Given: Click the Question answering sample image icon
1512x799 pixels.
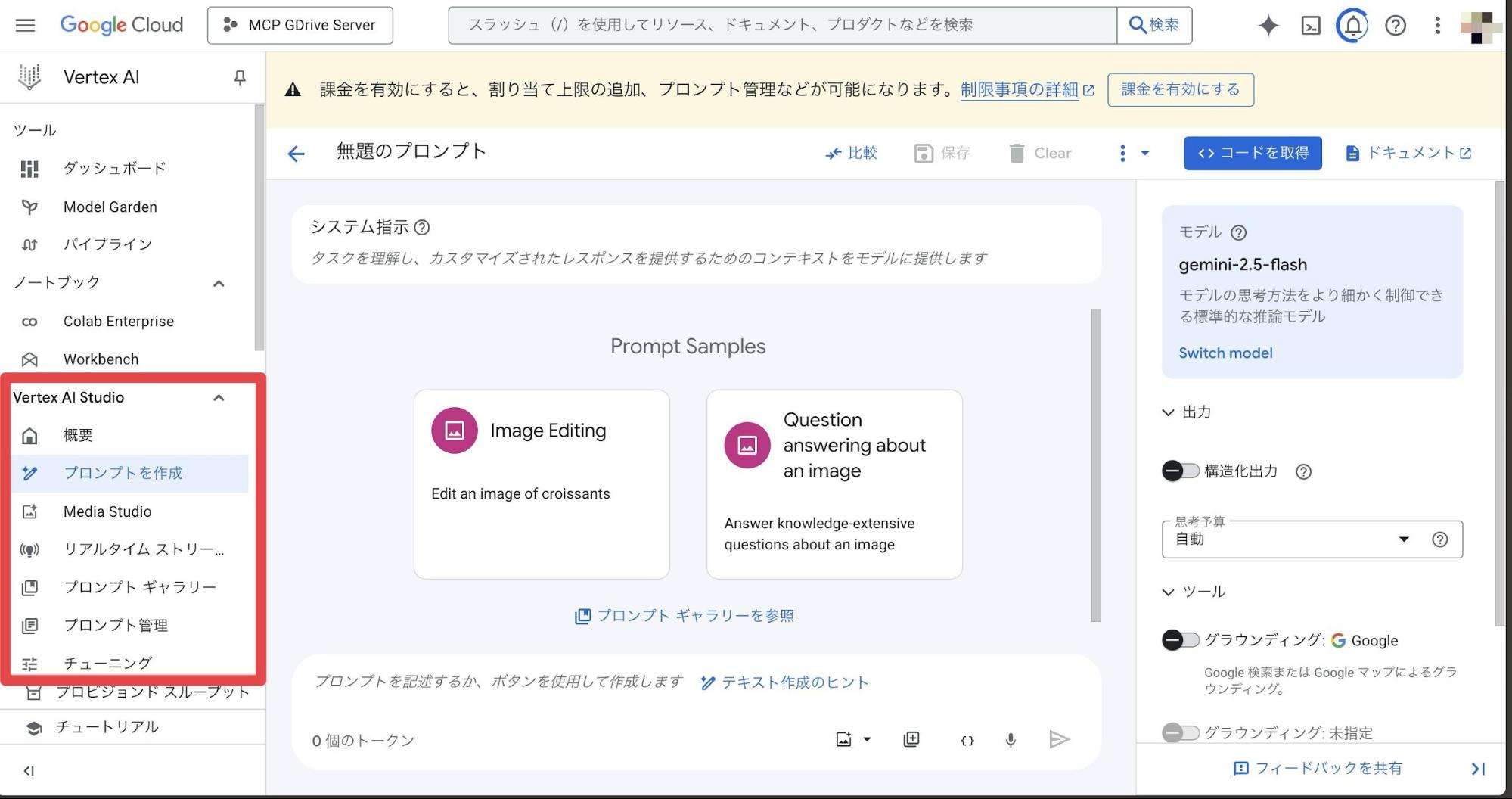Looking at the screenshot, I should click(747, 446).
